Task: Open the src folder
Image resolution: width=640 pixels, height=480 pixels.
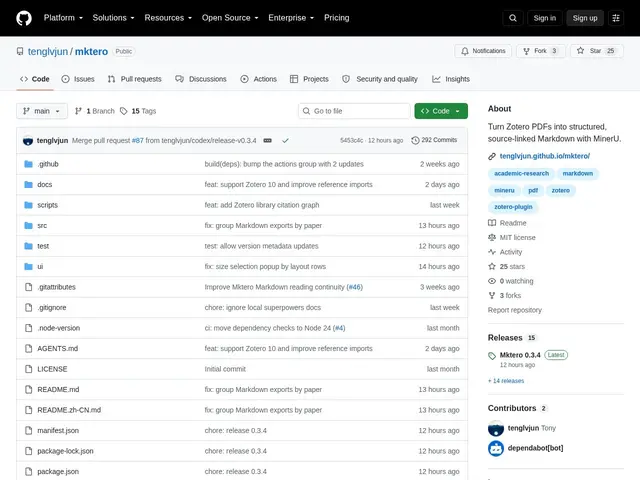Action: (42, 226)
